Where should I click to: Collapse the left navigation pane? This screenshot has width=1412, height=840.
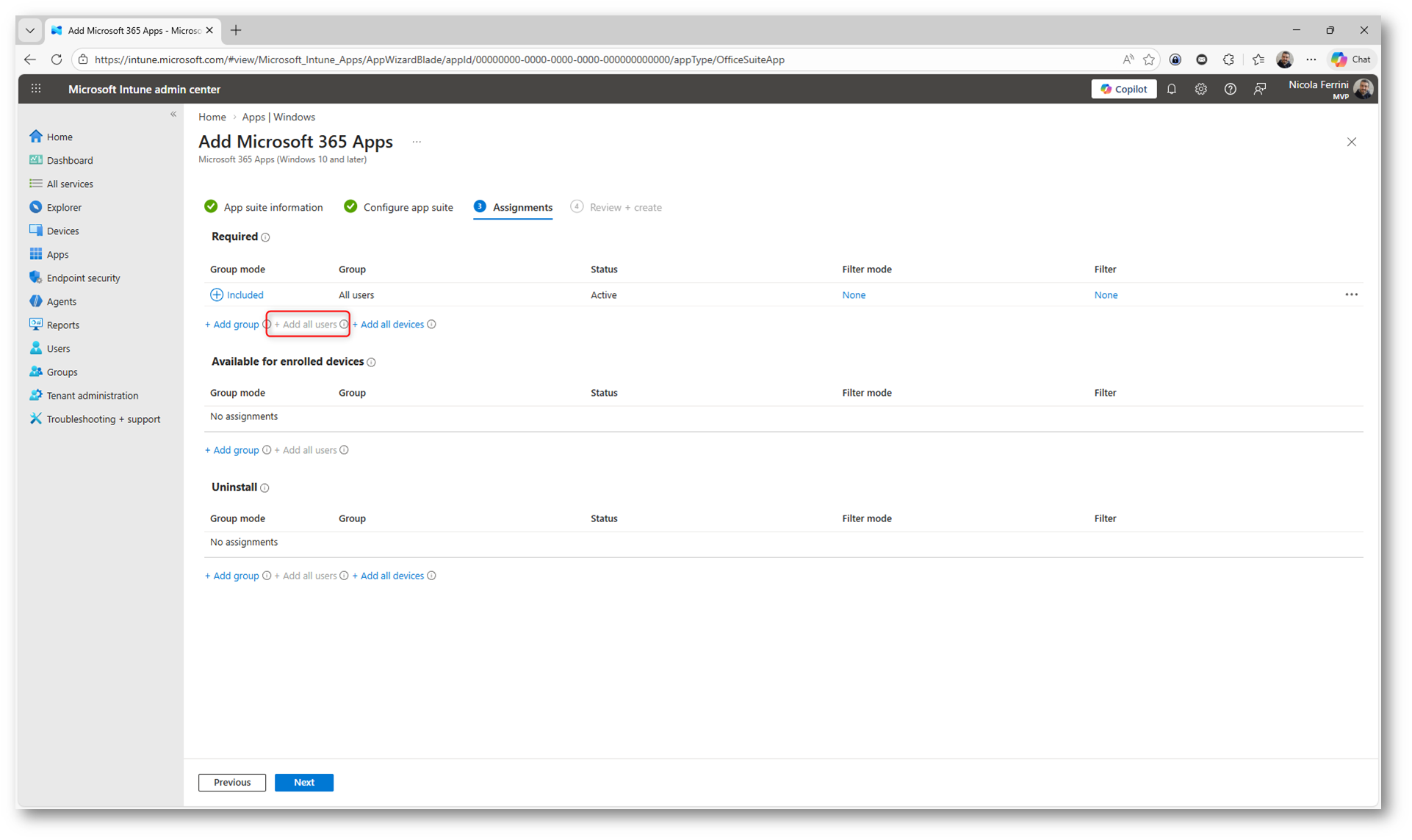[173, 114]
